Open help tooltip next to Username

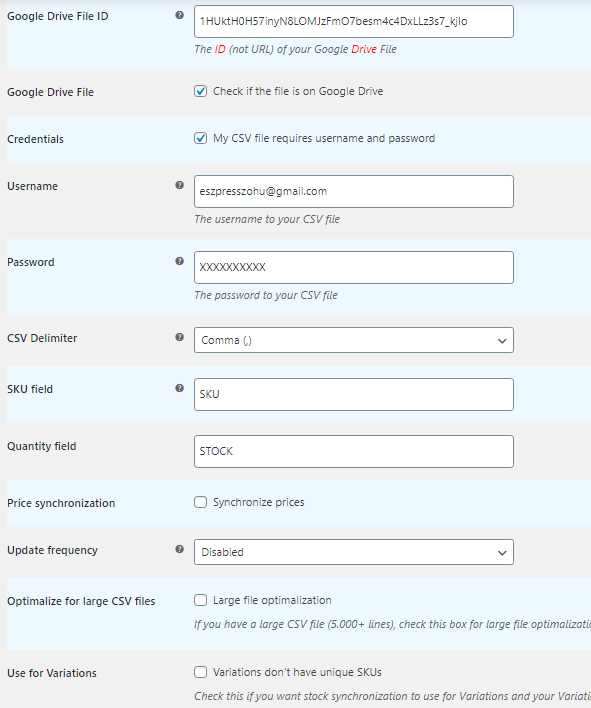tap(179, 185)
